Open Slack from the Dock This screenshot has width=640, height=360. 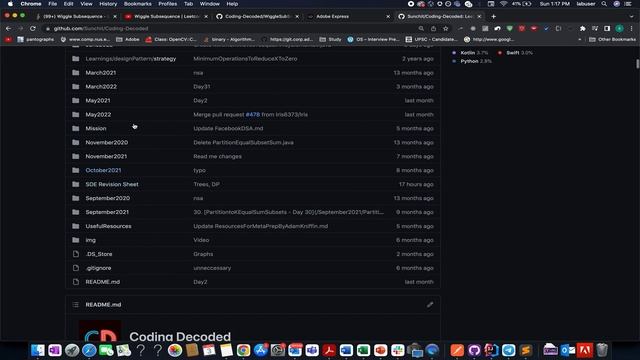coord(398,350)
